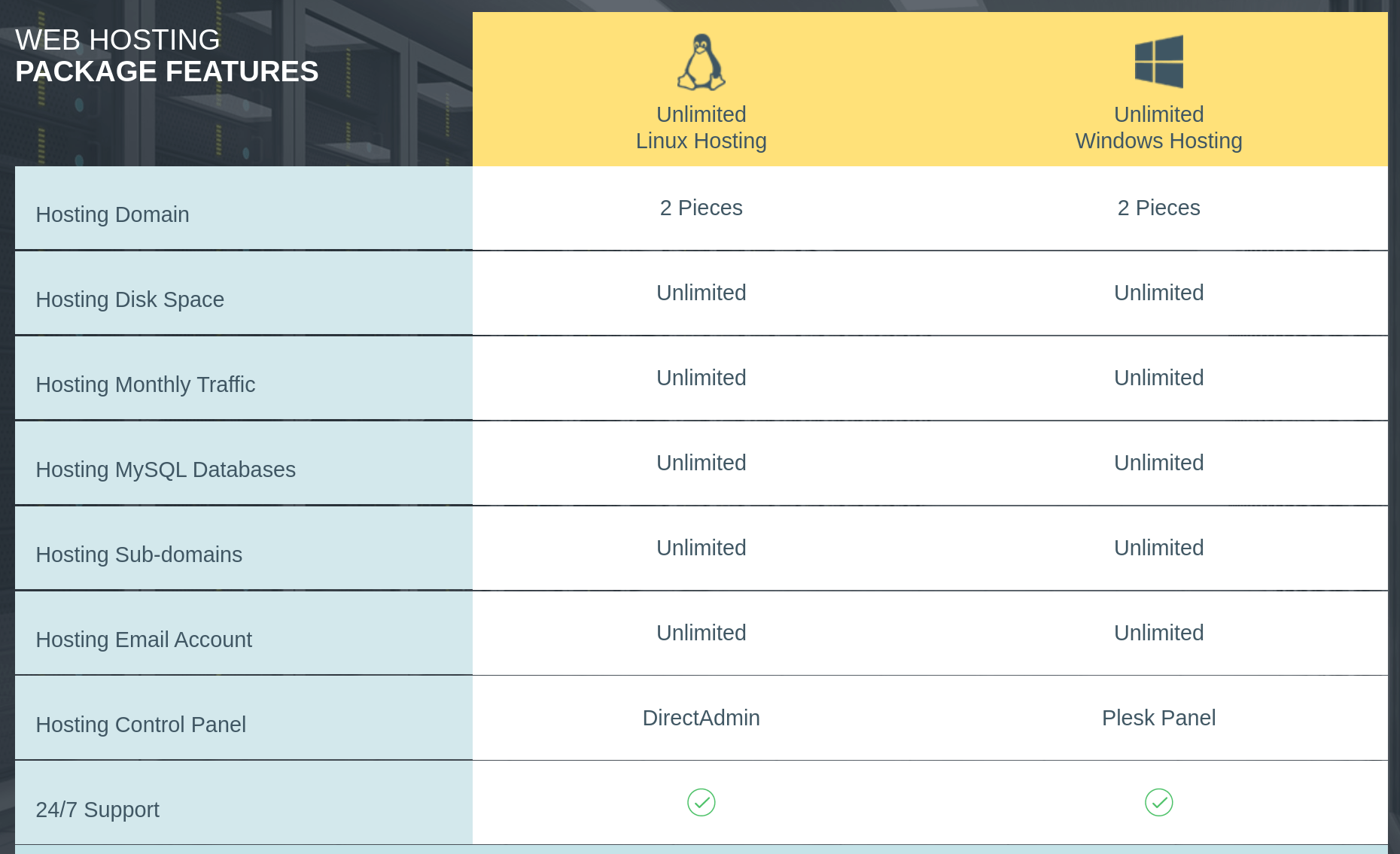The height and width of the screenshot is (854, 1400).
Task: Click Windows Monthly Traffic Unlimited value
Action: 1158,378
